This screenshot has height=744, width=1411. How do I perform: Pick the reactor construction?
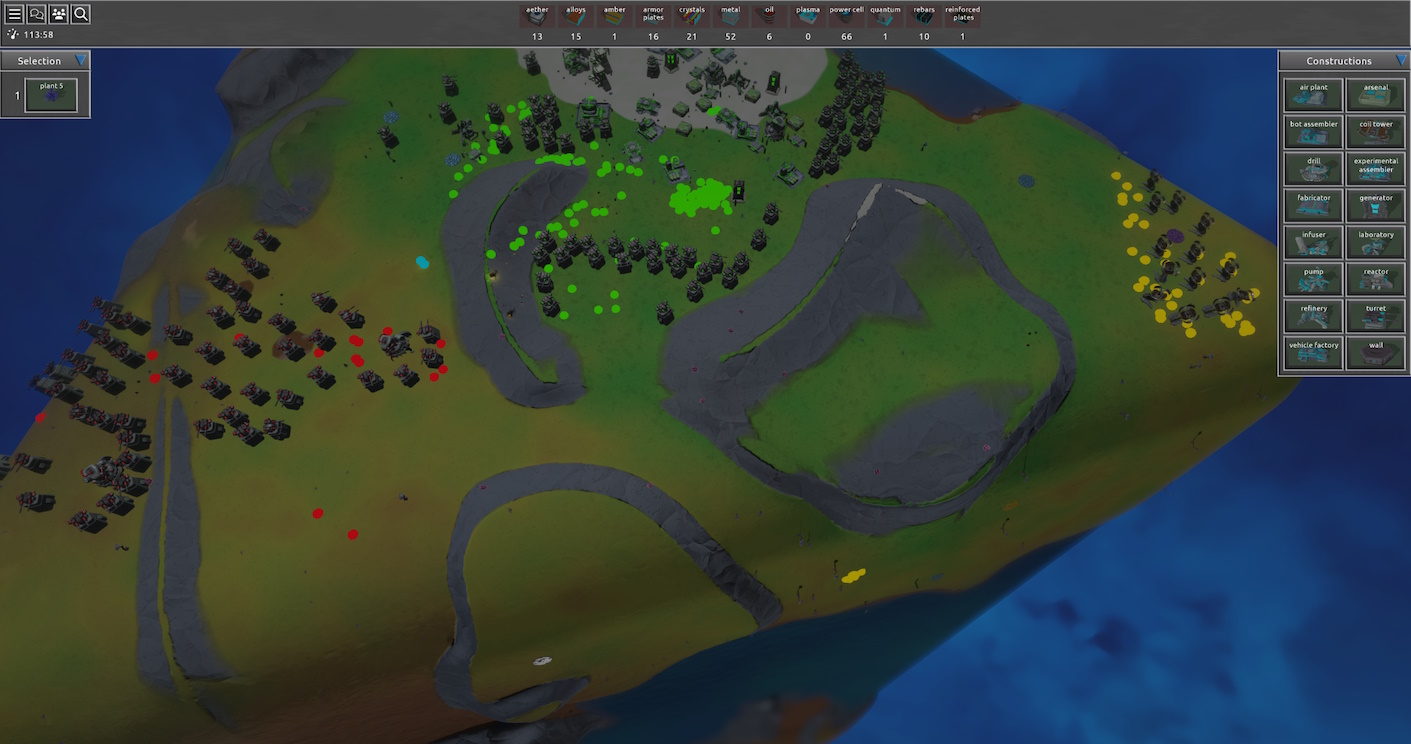point(1376,279)
